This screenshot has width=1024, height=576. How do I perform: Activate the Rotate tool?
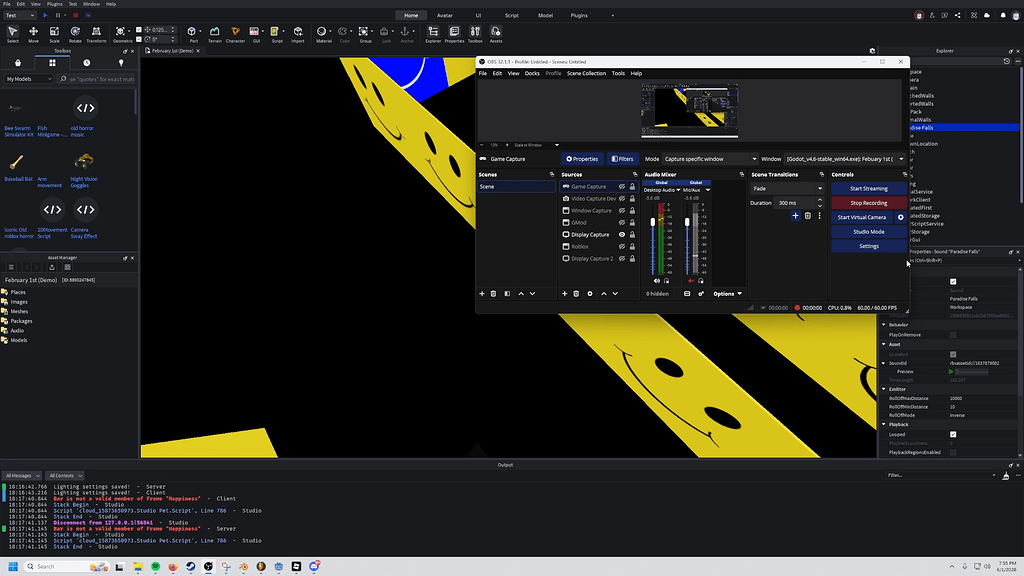point(75,34)
